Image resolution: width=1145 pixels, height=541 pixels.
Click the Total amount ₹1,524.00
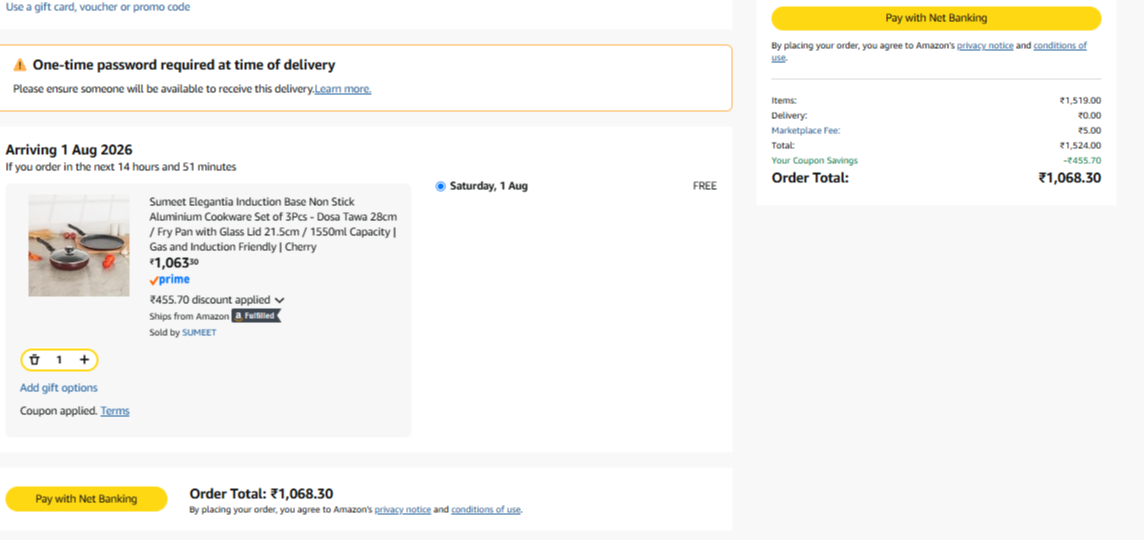(x=1080, y=145)
